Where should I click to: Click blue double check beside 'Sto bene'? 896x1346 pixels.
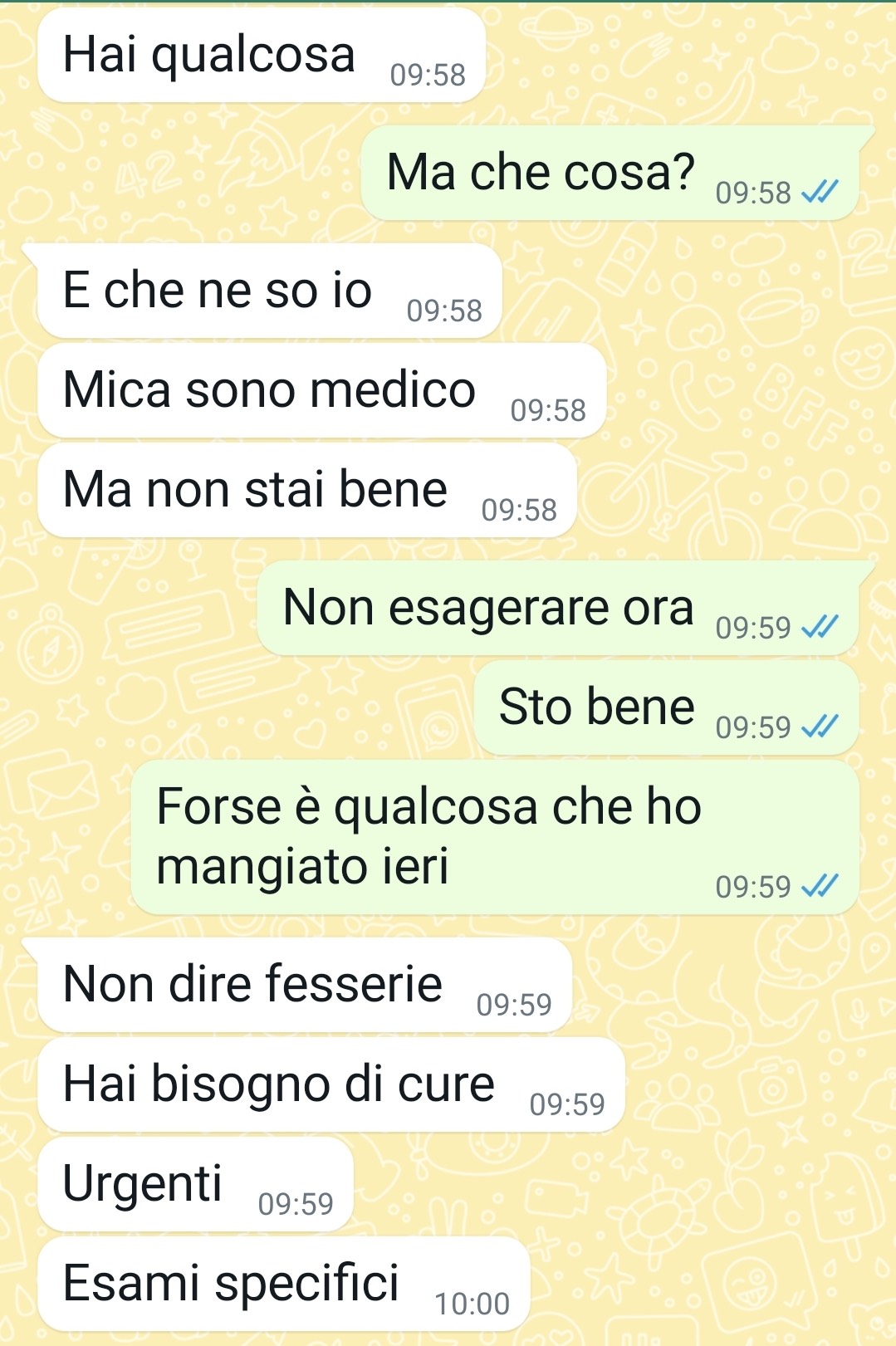[x=820, y=727]
